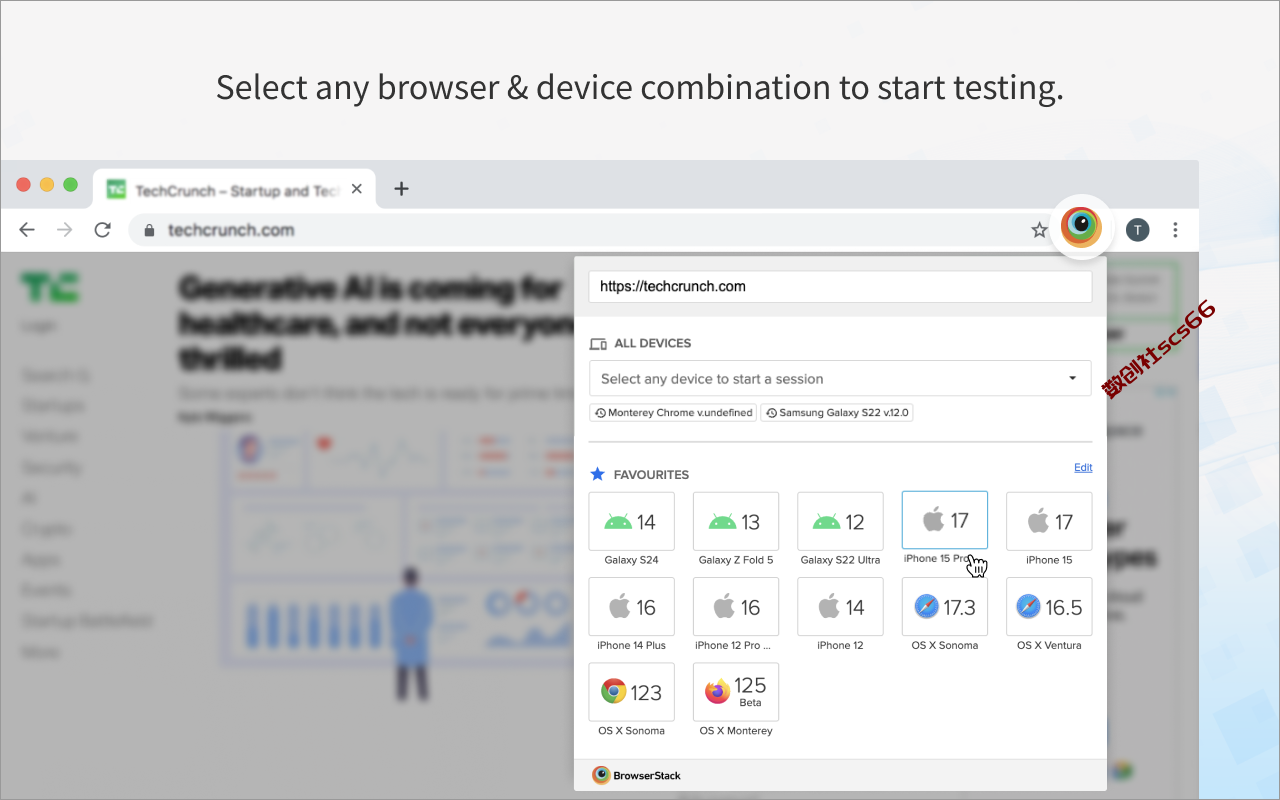The image size is (1280, 800).
Task: Open Chrome's three-dot menu
Action: click(1175, 230)
